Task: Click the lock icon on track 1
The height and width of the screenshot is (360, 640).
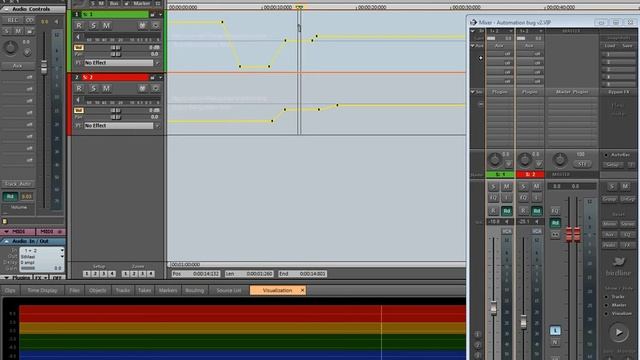Action: [x=153, y=15]
